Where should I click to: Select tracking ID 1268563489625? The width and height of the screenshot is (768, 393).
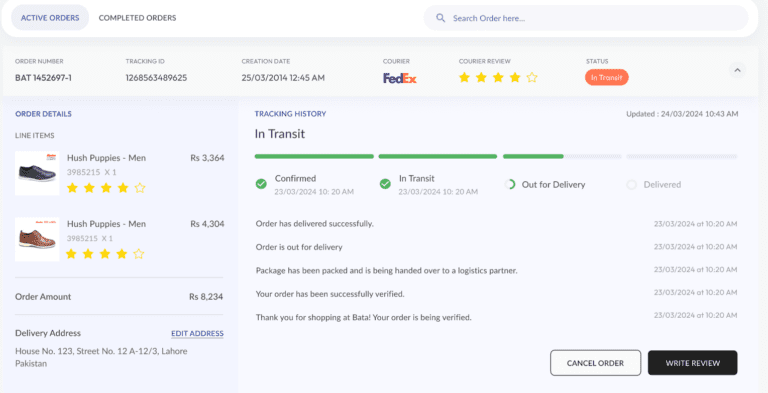point(156,77)
